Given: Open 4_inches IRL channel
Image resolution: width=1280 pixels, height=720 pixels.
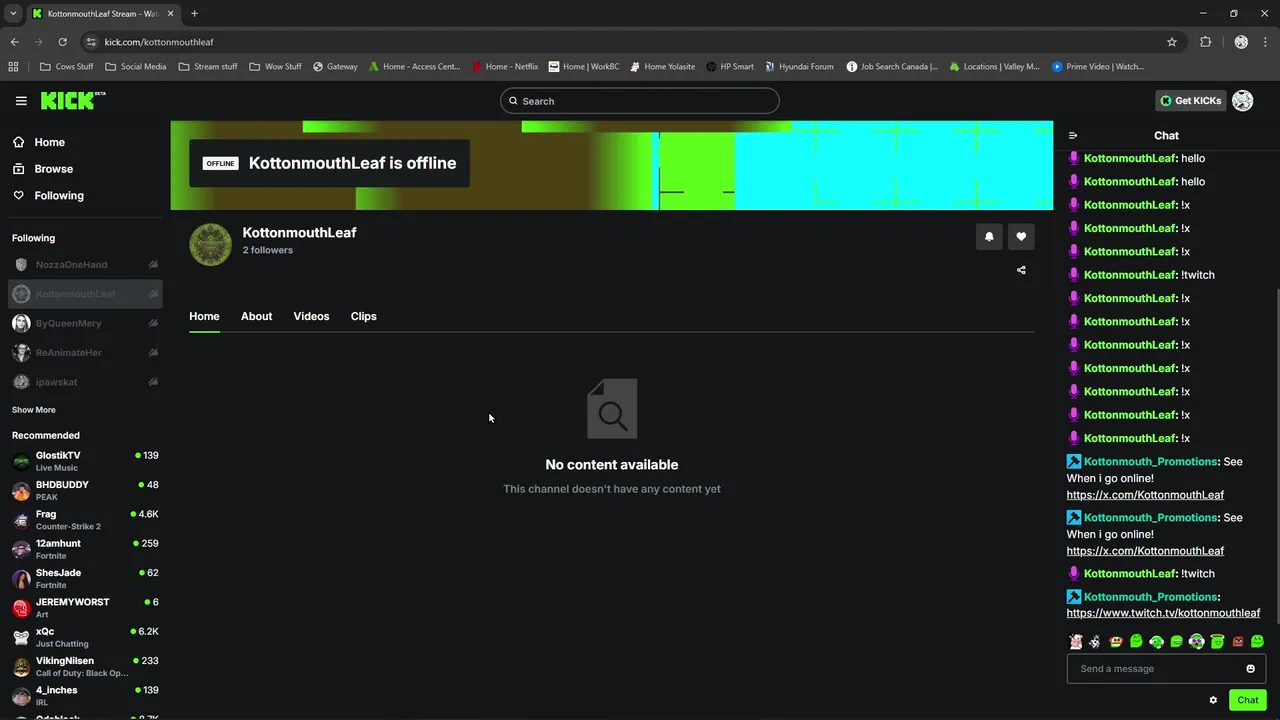Looking at the screenshot, I should (x=85, y=696).
